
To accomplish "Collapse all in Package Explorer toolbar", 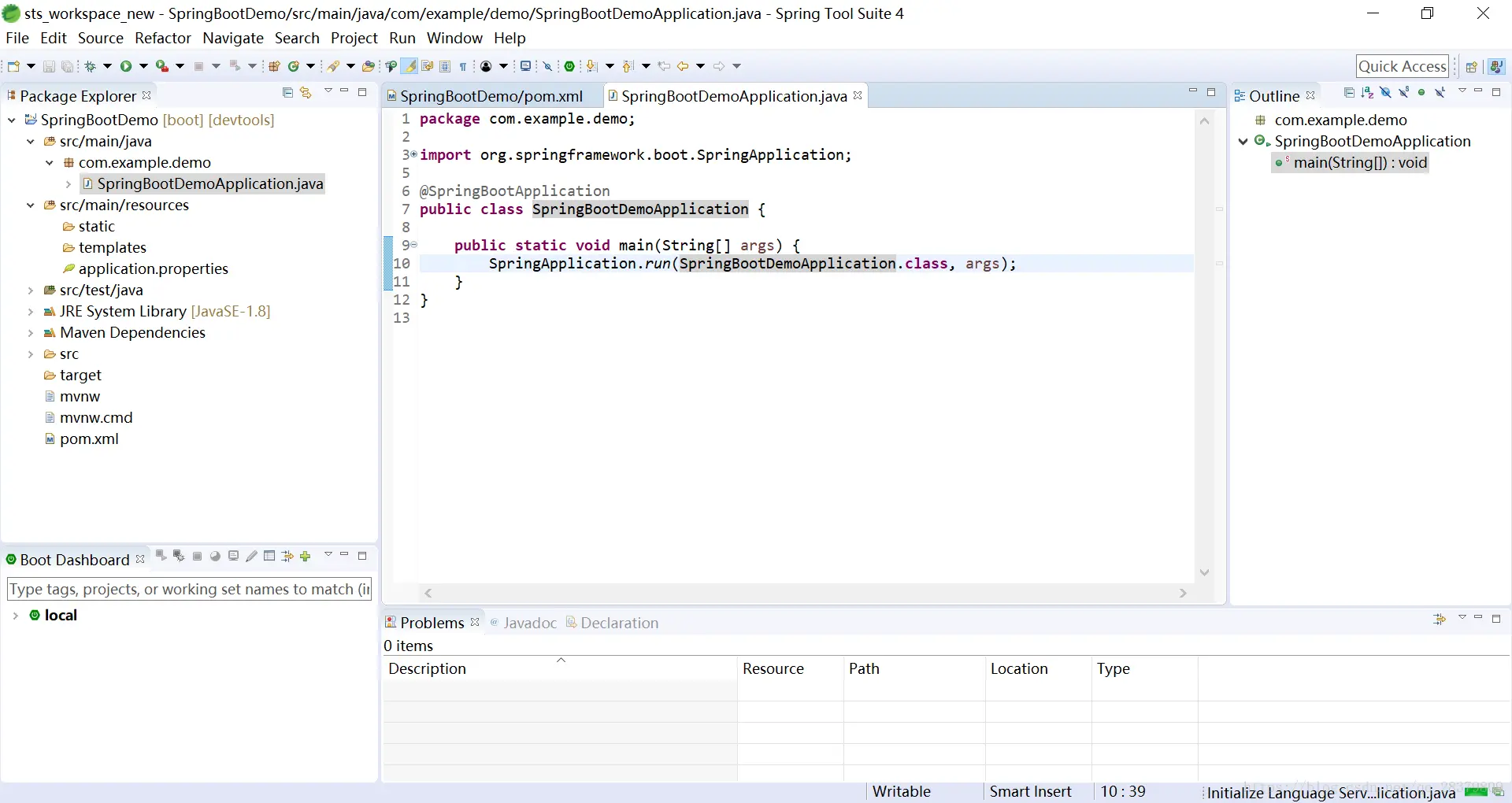I will tap(287, 93).
